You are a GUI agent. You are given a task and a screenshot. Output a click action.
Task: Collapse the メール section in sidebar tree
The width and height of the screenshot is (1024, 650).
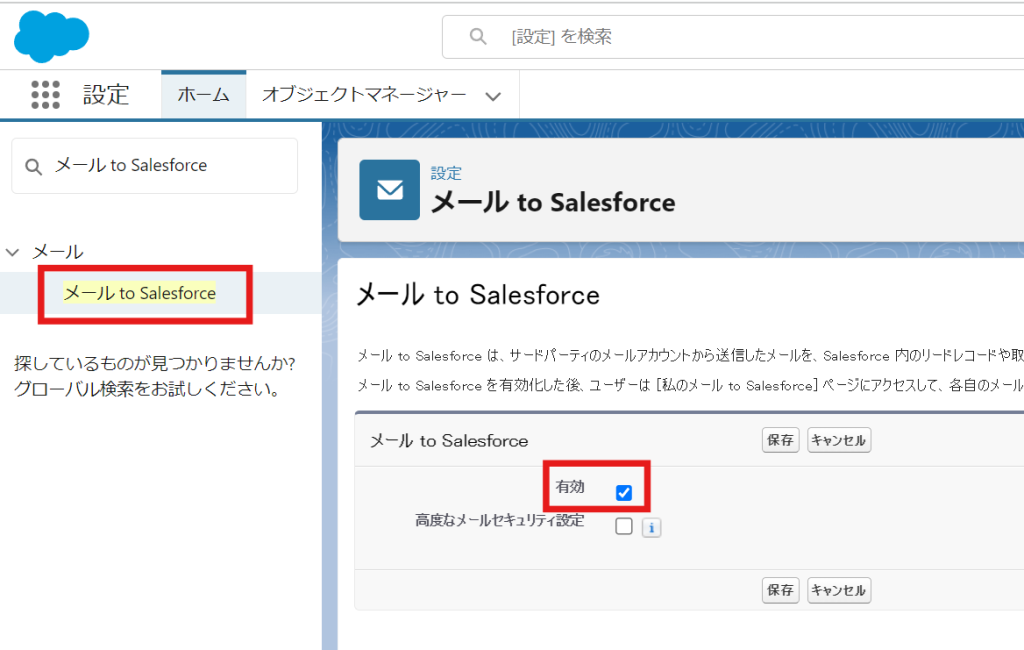[x=12, y=252]
